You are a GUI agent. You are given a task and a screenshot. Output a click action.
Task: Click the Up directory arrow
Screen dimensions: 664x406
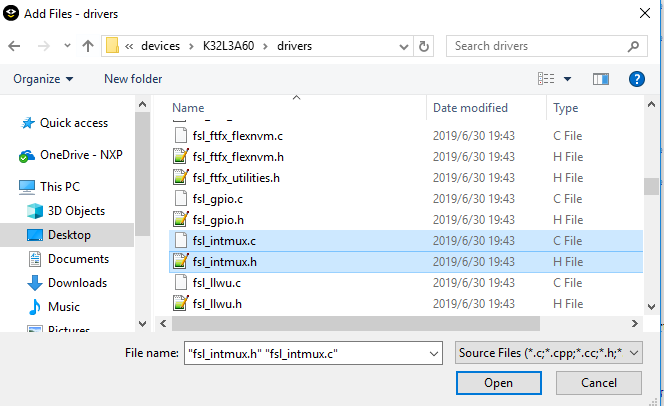(88, 46)
